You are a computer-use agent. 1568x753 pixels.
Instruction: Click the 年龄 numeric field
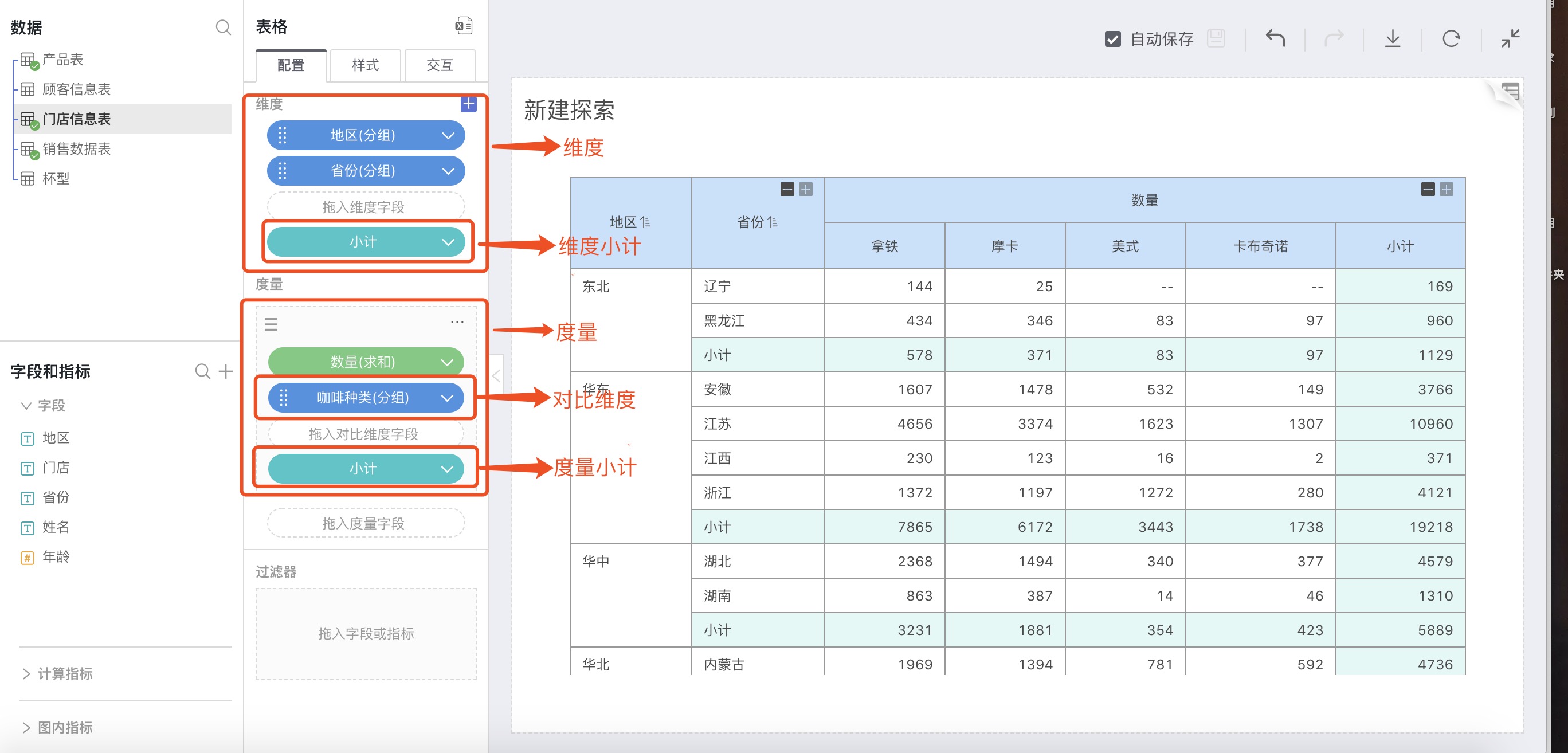[56, 557]
